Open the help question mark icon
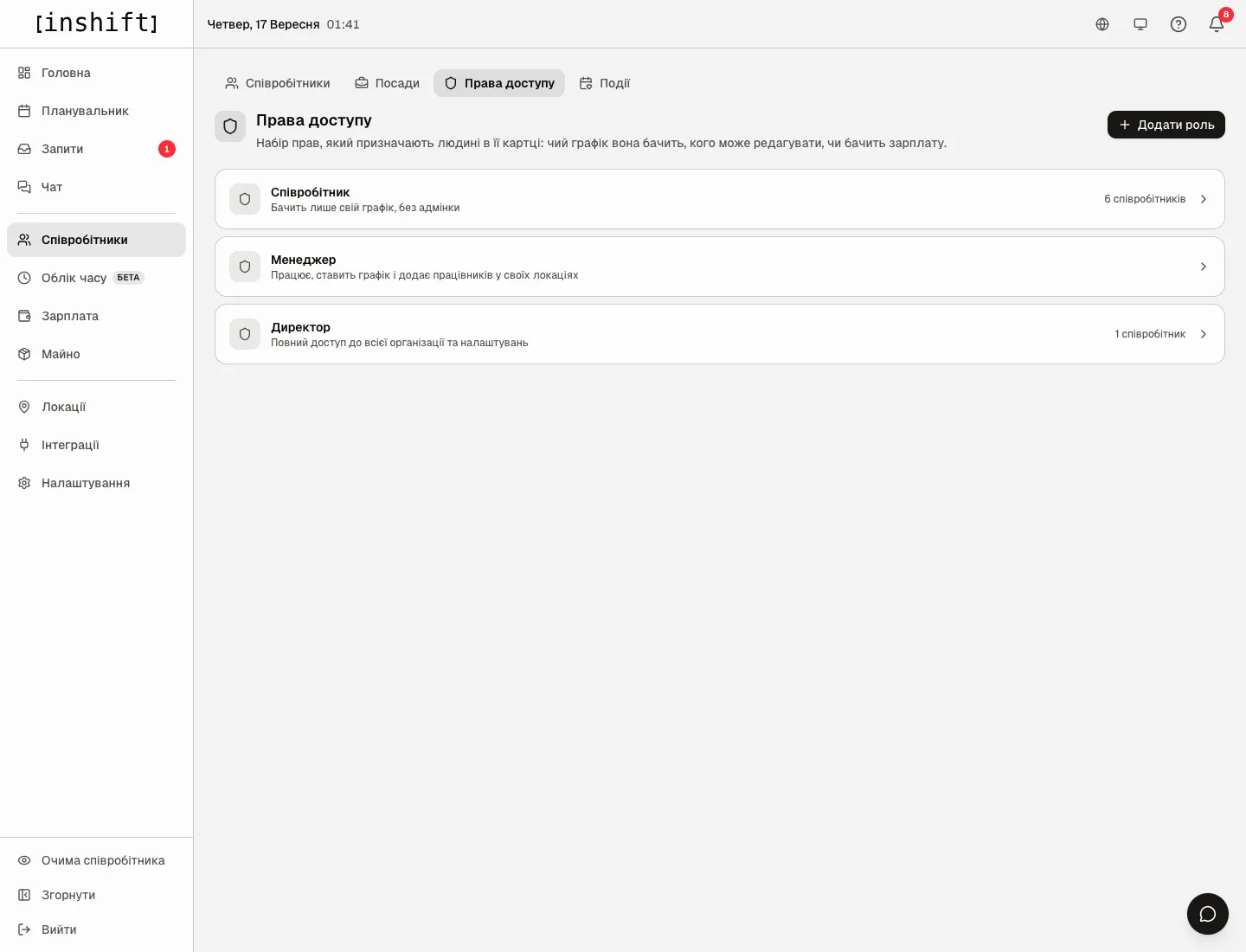Image resolution: width=1246 pixels, height=952 pixels. (x=1179, y=24)
